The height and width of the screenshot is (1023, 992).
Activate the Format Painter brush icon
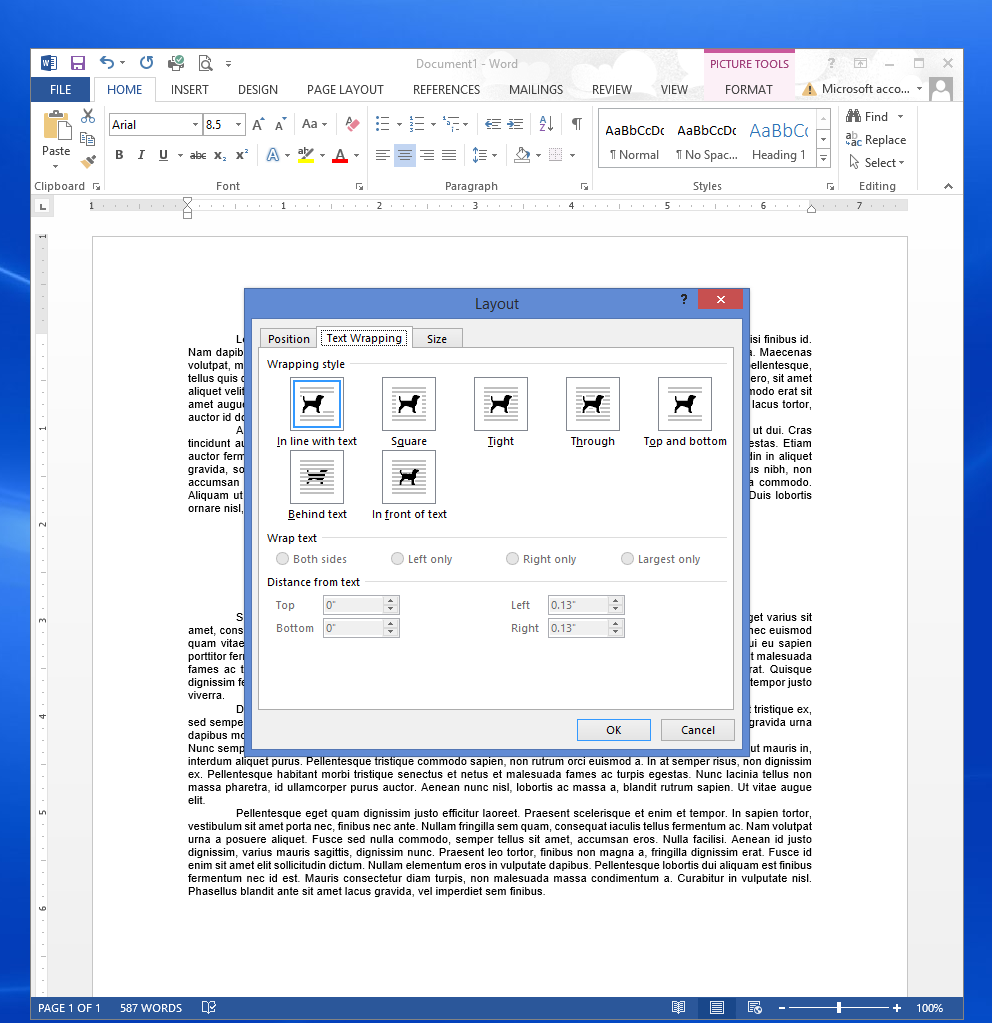click(x=88, y=161)
